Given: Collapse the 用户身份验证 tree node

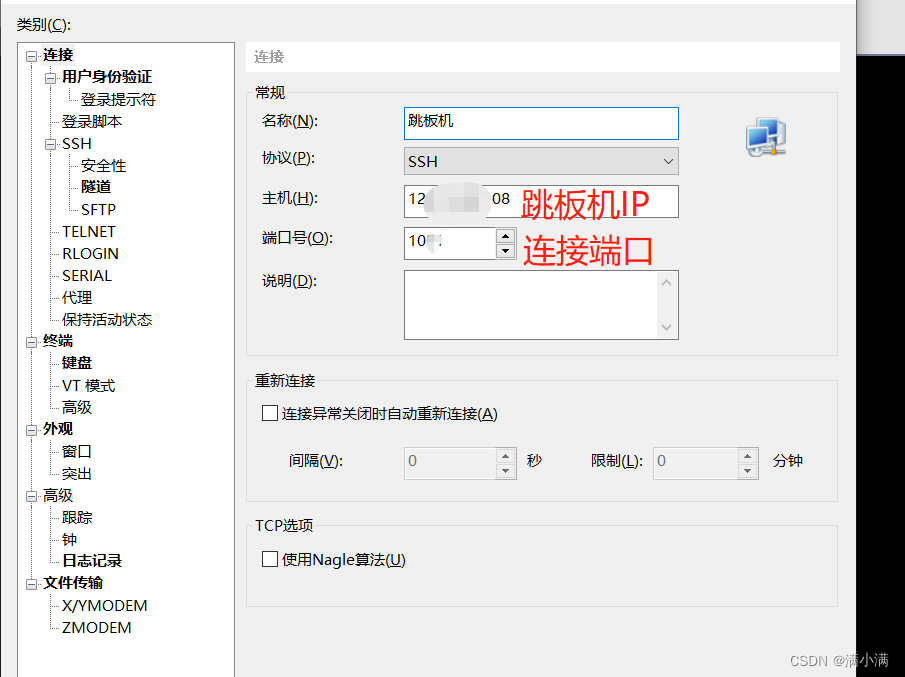Looking at the screenshot, I should click(x=51, y=78).
